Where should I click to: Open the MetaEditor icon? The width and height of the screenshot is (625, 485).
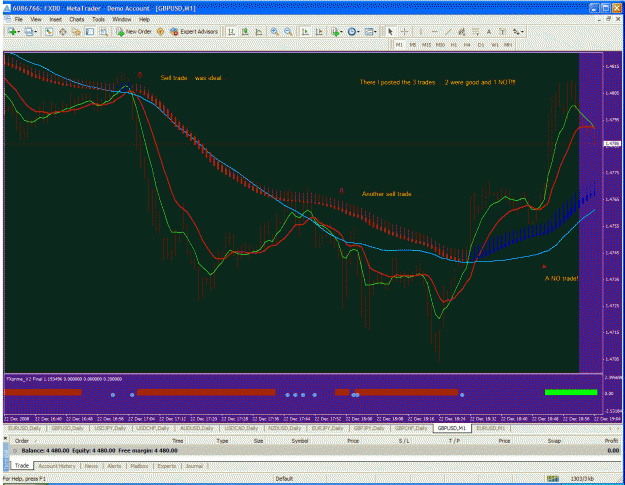tap(161, 32)
